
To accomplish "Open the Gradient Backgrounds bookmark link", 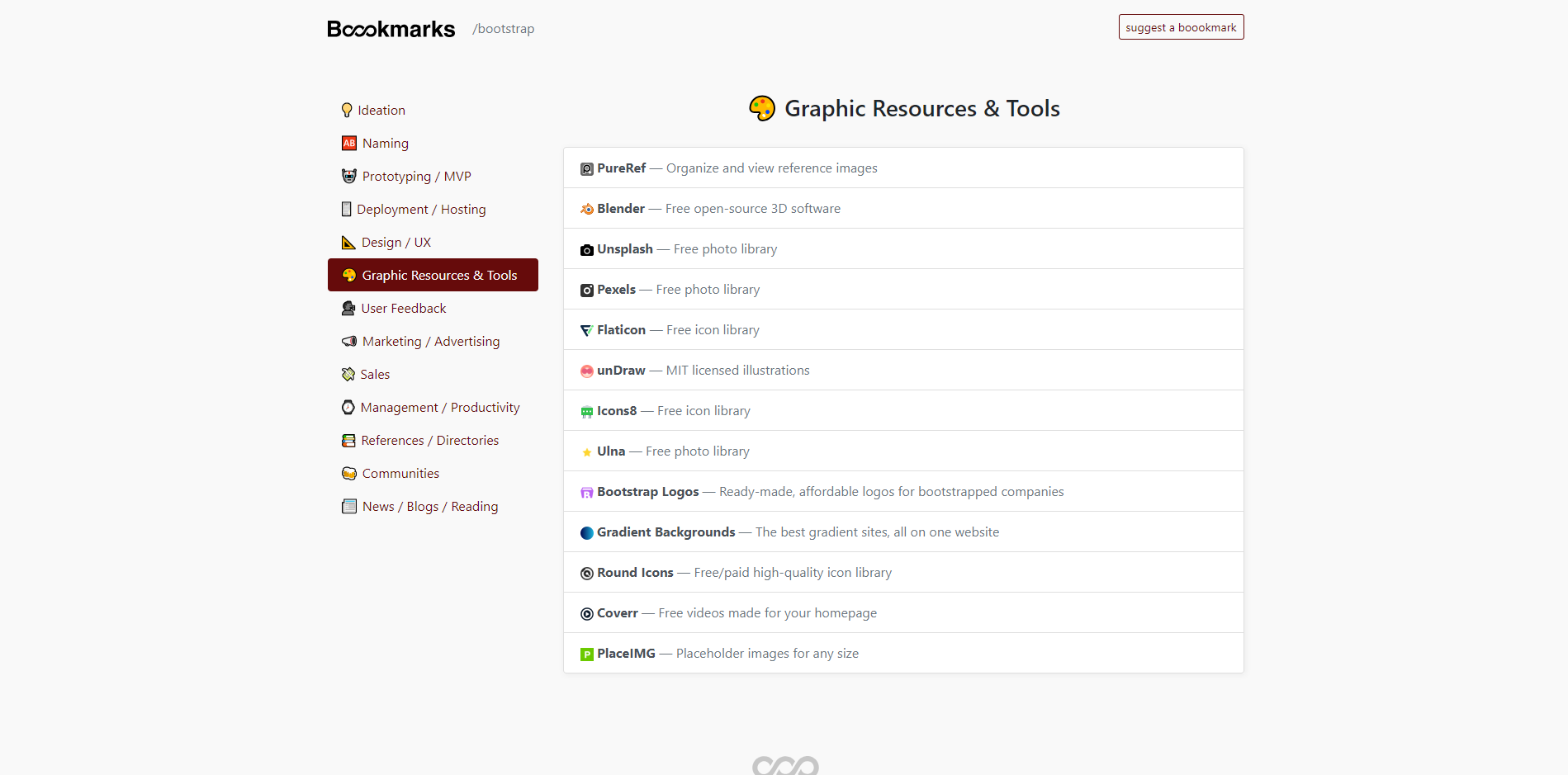I will click(x=903, y=532).
